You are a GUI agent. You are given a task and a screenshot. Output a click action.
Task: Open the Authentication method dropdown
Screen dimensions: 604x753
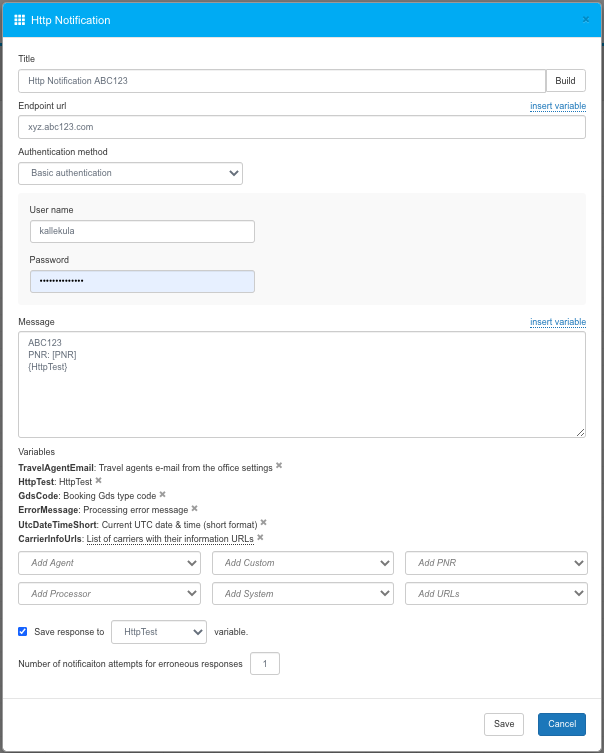tap(130, 173)
